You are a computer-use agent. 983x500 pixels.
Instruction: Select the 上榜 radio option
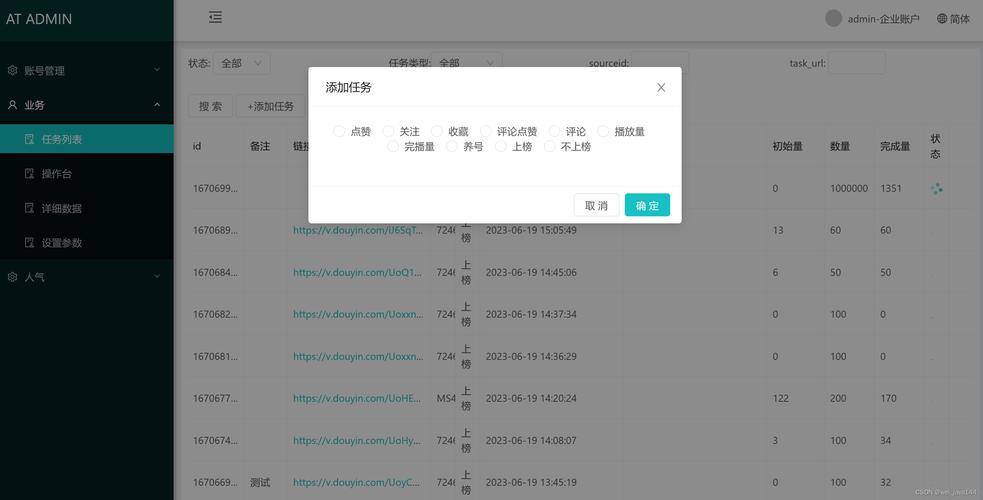point(500,147)
